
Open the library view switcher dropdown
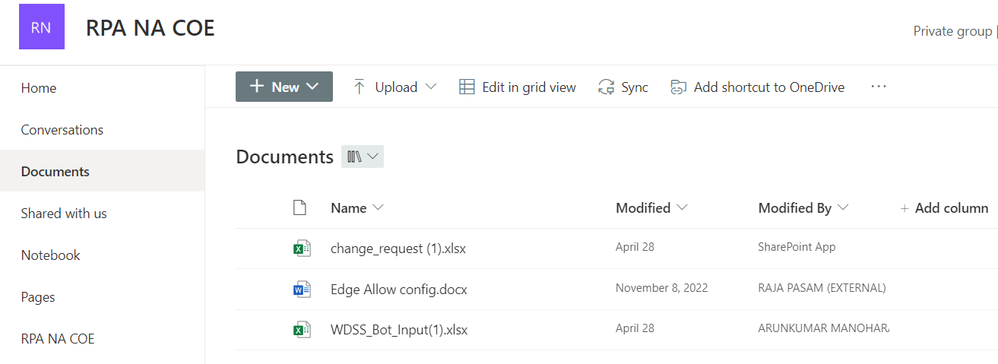tap(362, 157)
